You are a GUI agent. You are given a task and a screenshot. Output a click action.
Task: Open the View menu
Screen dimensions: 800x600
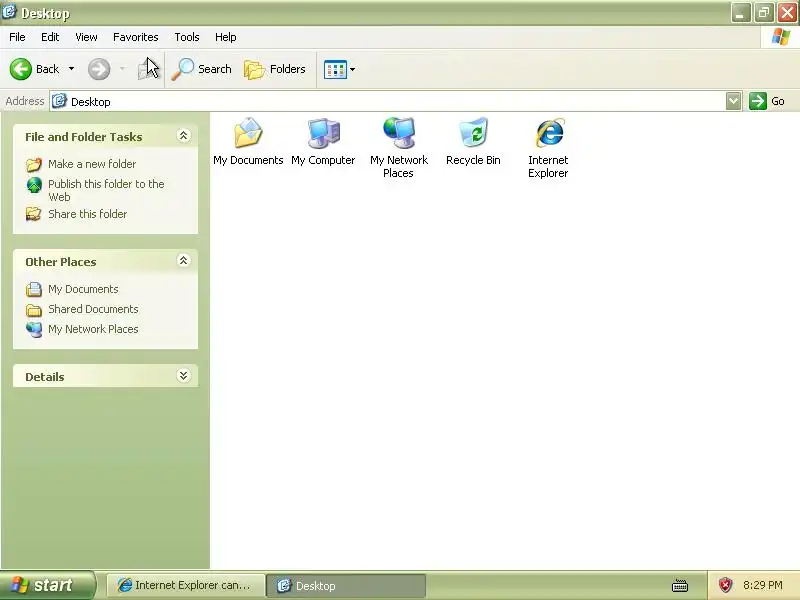(x=86, y=37)
